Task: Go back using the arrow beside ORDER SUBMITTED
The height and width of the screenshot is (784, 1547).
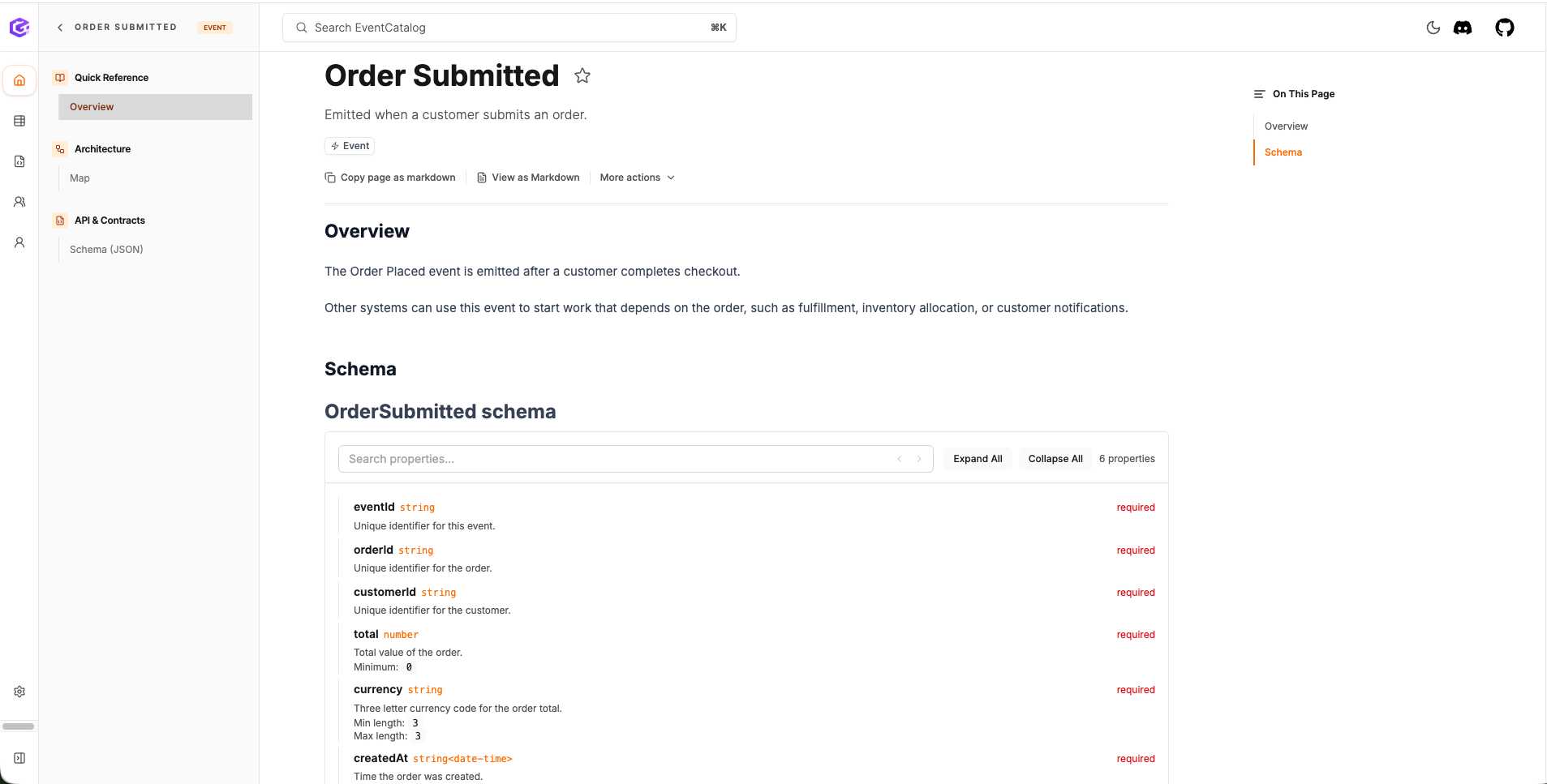Action: (x=60, y=28)
